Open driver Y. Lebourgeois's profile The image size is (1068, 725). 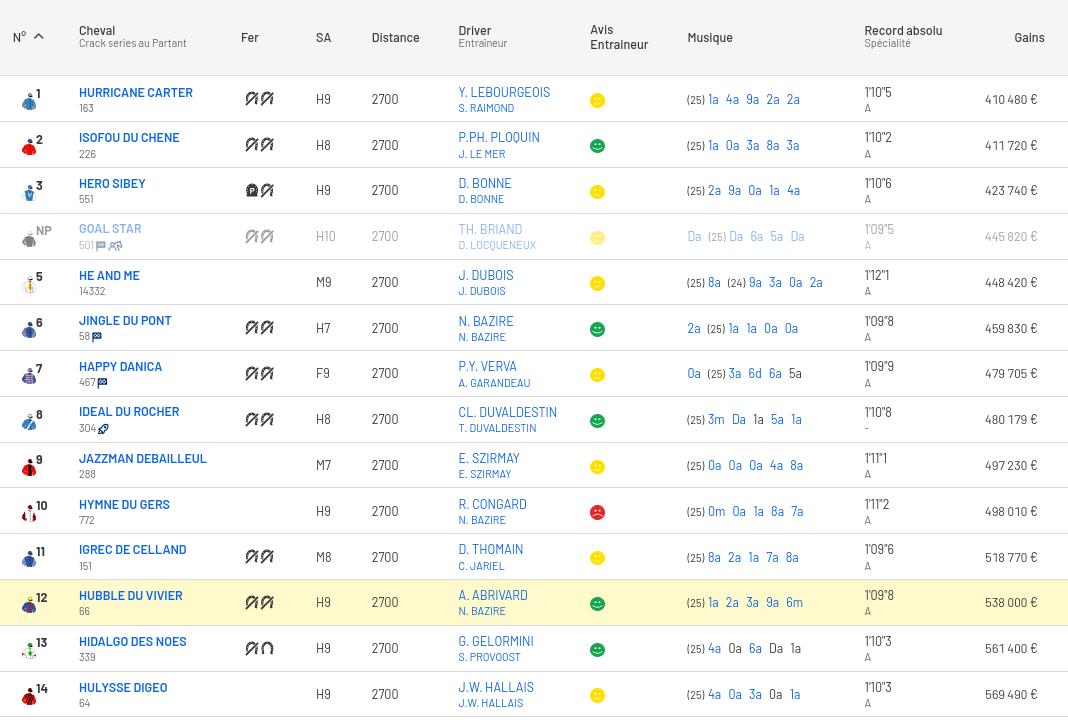[504, 92]
